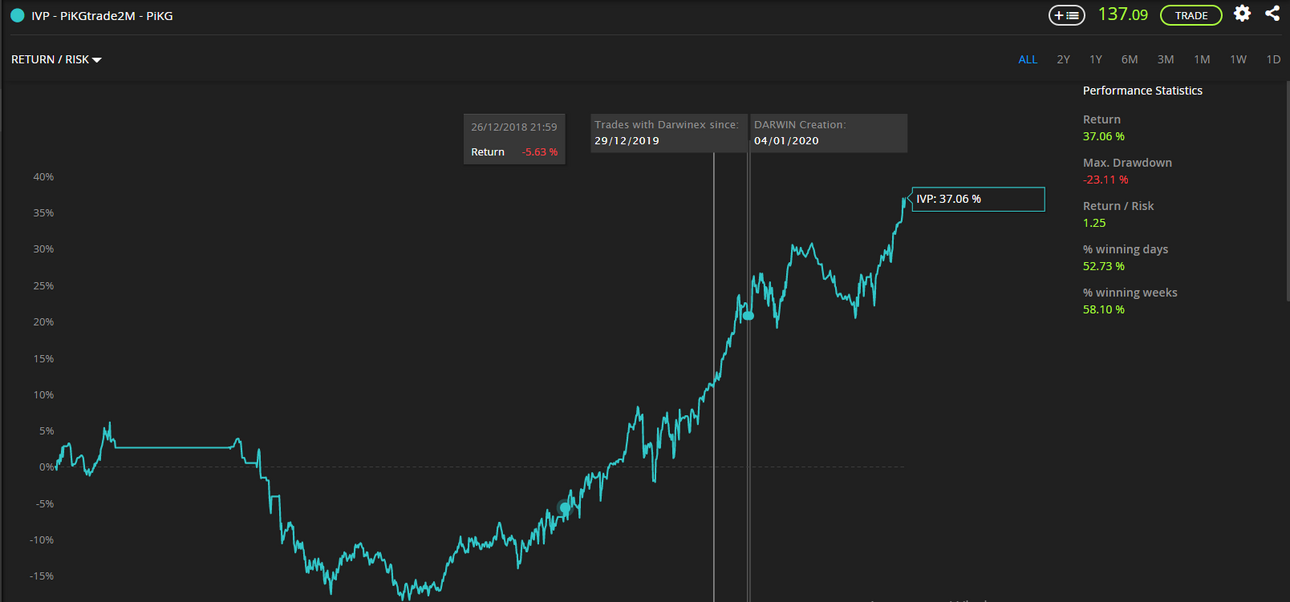The height and width of the screenshot is (602, 1290).
Task: Choose the 1M time range
Action: coord(1202,60)
